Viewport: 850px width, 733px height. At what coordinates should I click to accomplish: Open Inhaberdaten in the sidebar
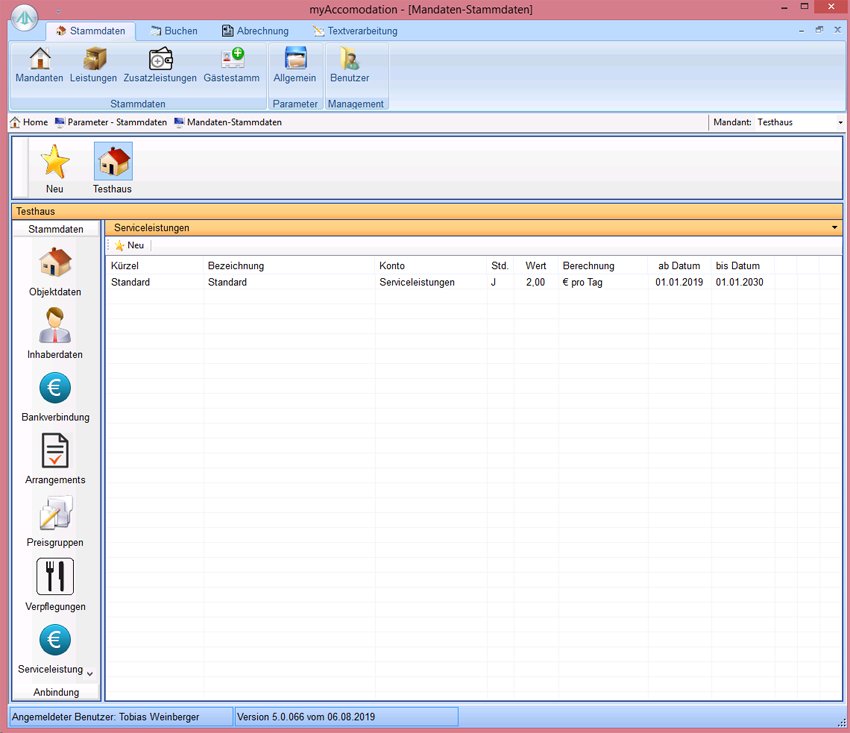[55, 334]
